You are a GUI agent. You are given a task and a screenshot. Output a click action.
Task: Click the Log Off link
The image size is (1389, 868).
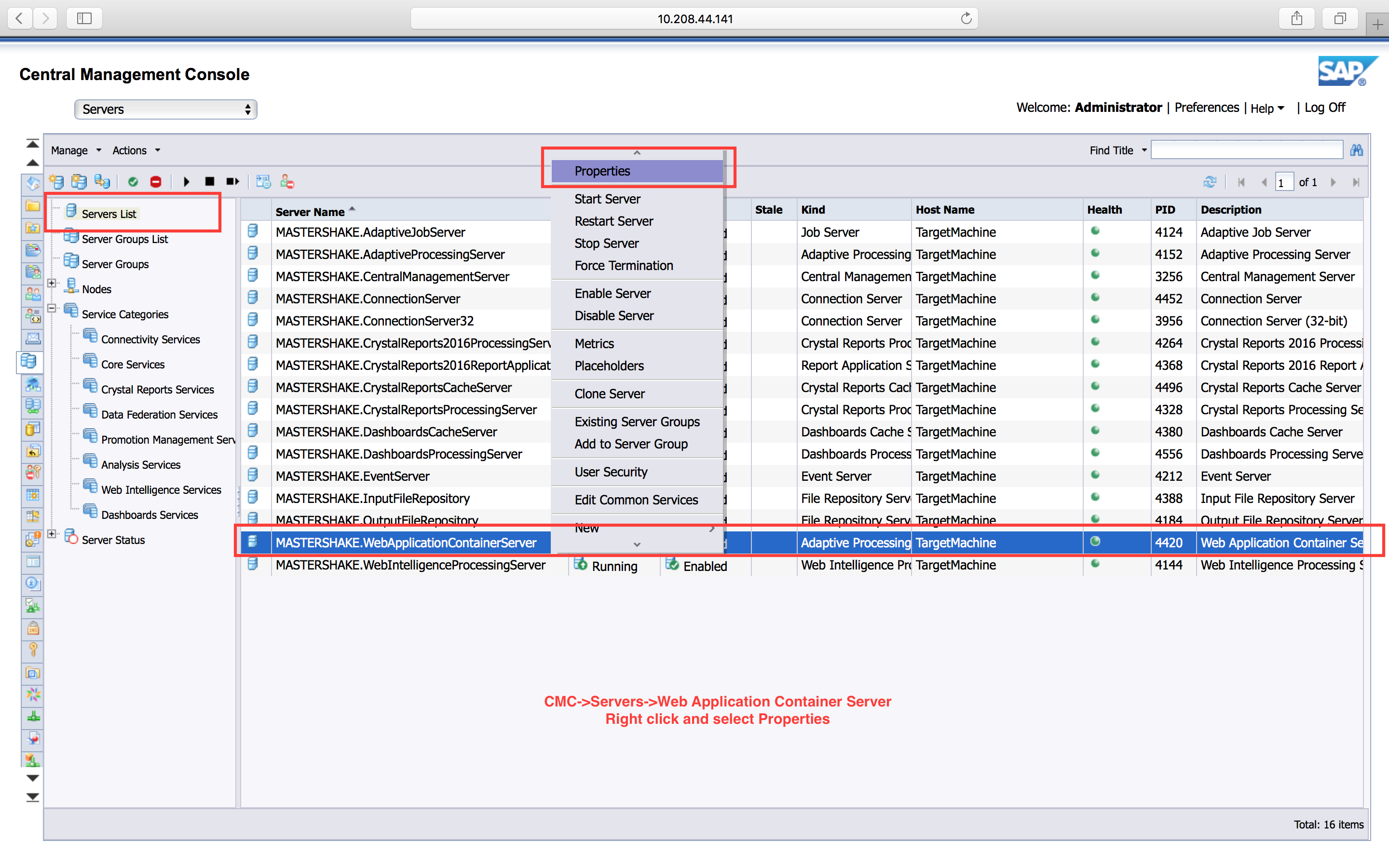1324,108
